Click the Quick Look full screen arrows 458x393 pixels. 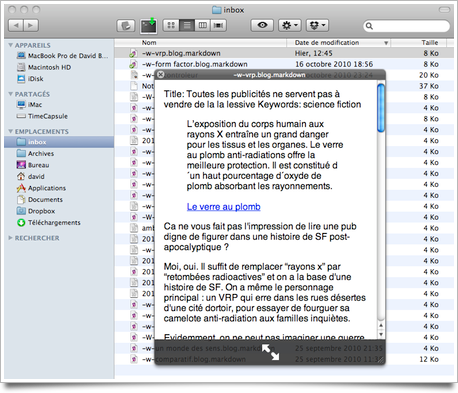pos(270,352)
